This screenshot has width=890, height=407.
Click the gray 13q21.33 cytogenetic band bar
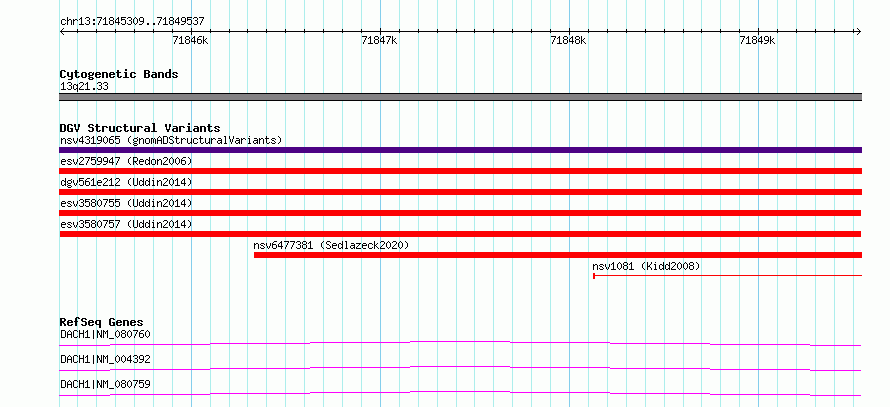461,97
